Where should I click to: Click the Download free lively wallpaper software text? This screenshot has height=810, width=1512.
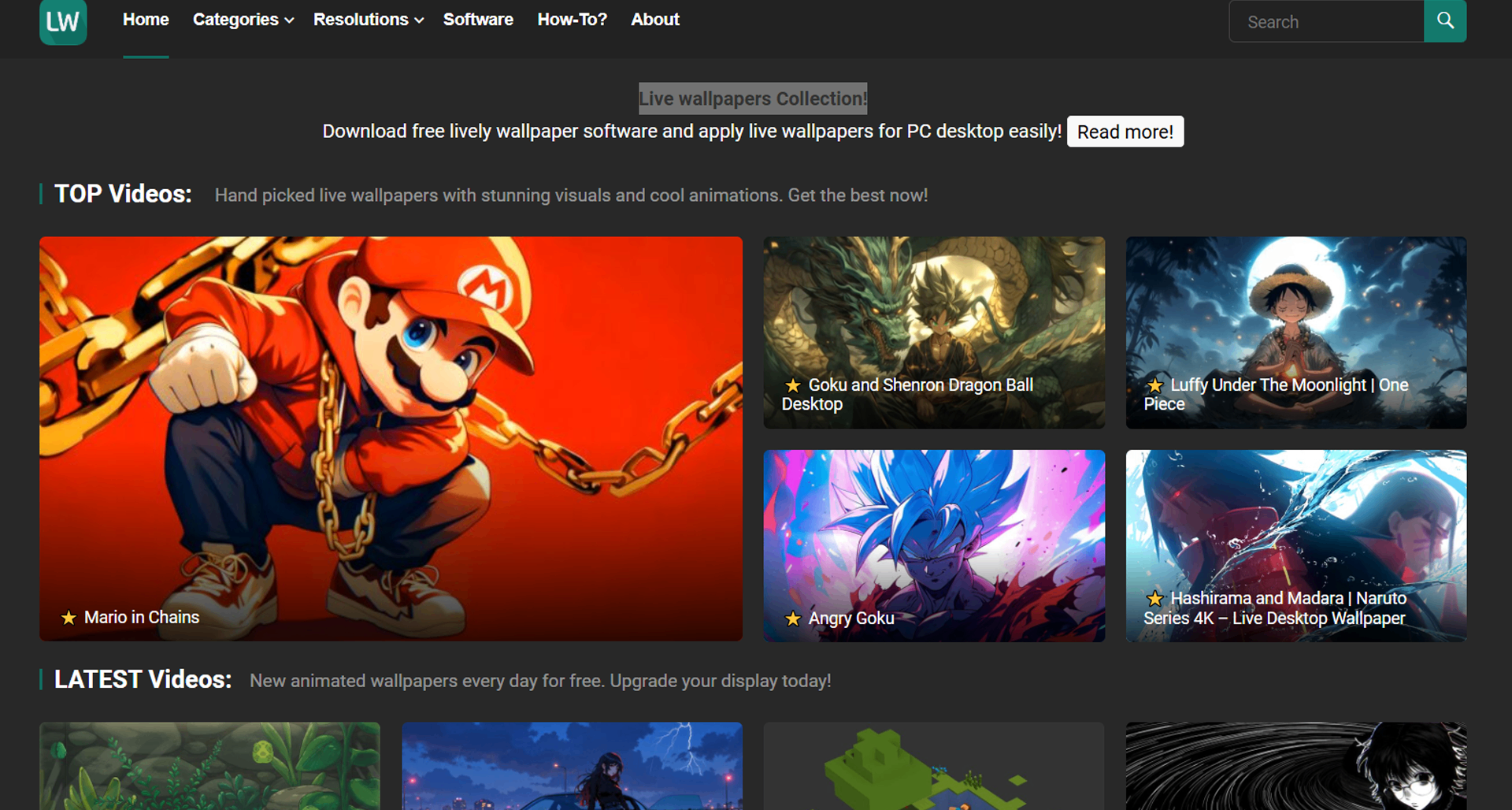pyautogui.click(x=691, y=132)
